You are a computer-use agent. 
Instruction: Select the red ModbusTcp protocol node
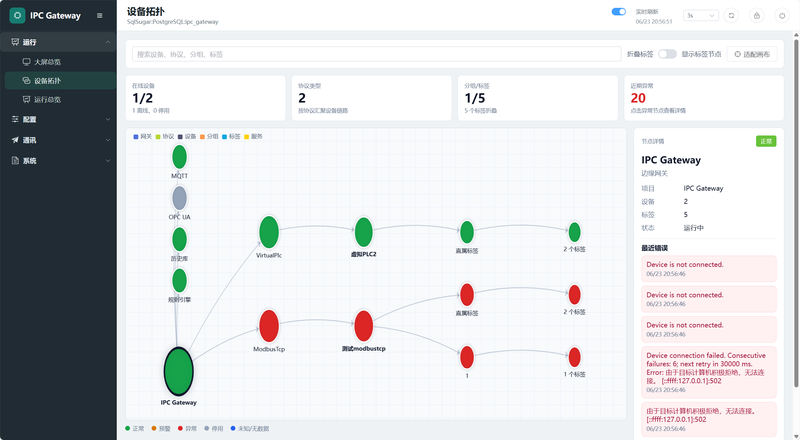[269, 326]
